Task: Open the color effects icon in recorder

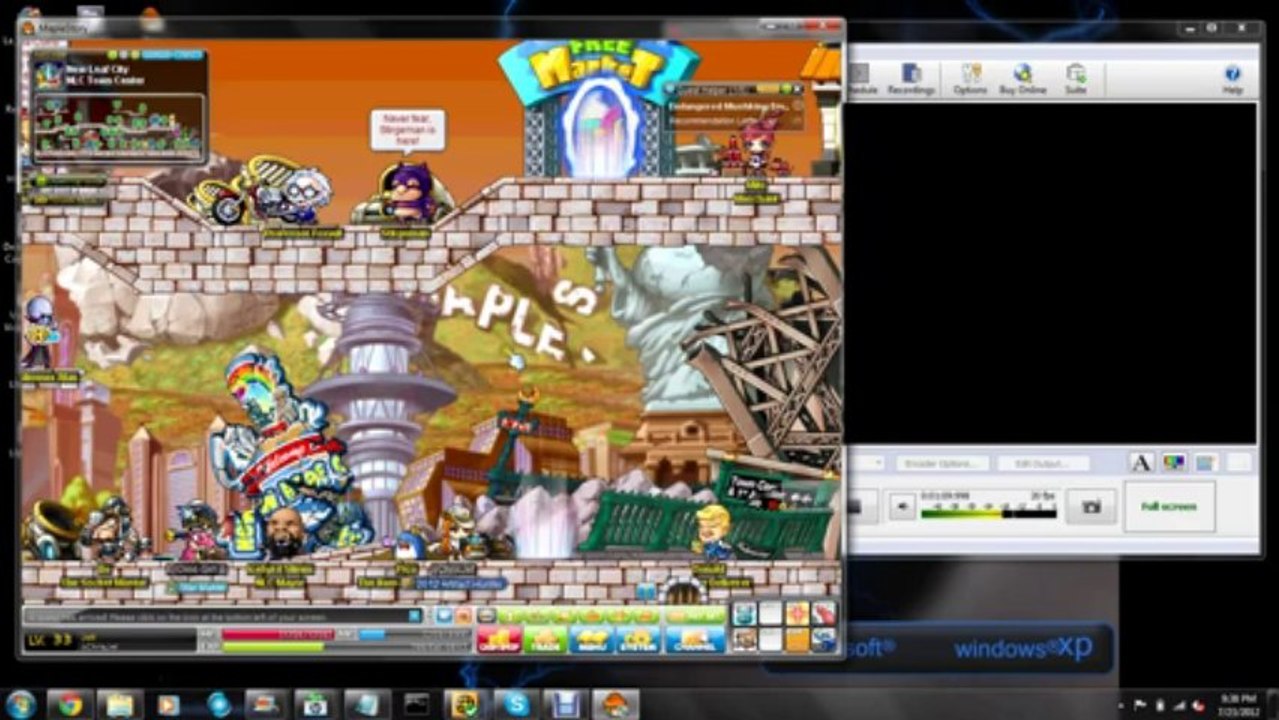Action: [x=1173, y=463]
